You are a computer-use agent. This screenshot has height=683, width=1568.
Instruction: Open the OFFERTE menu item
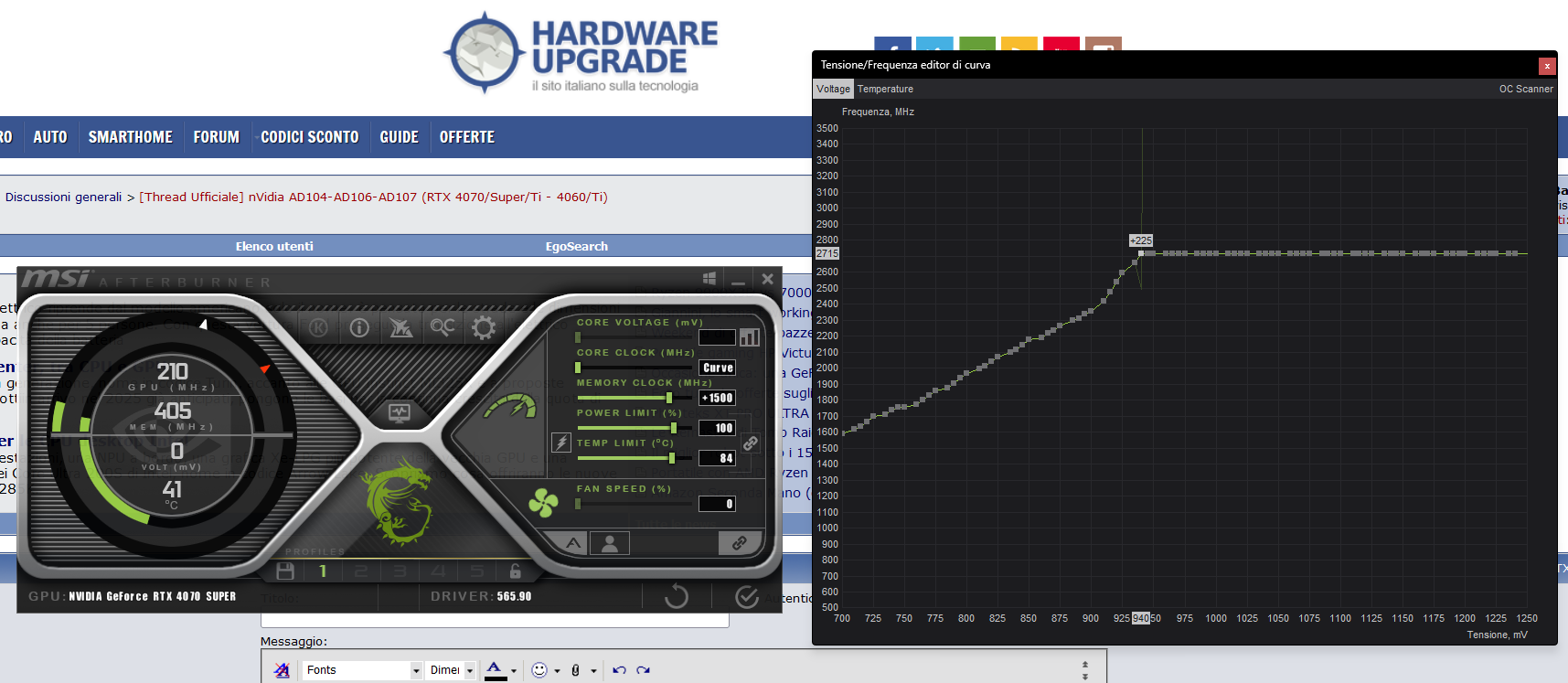[x=467, y=137]
